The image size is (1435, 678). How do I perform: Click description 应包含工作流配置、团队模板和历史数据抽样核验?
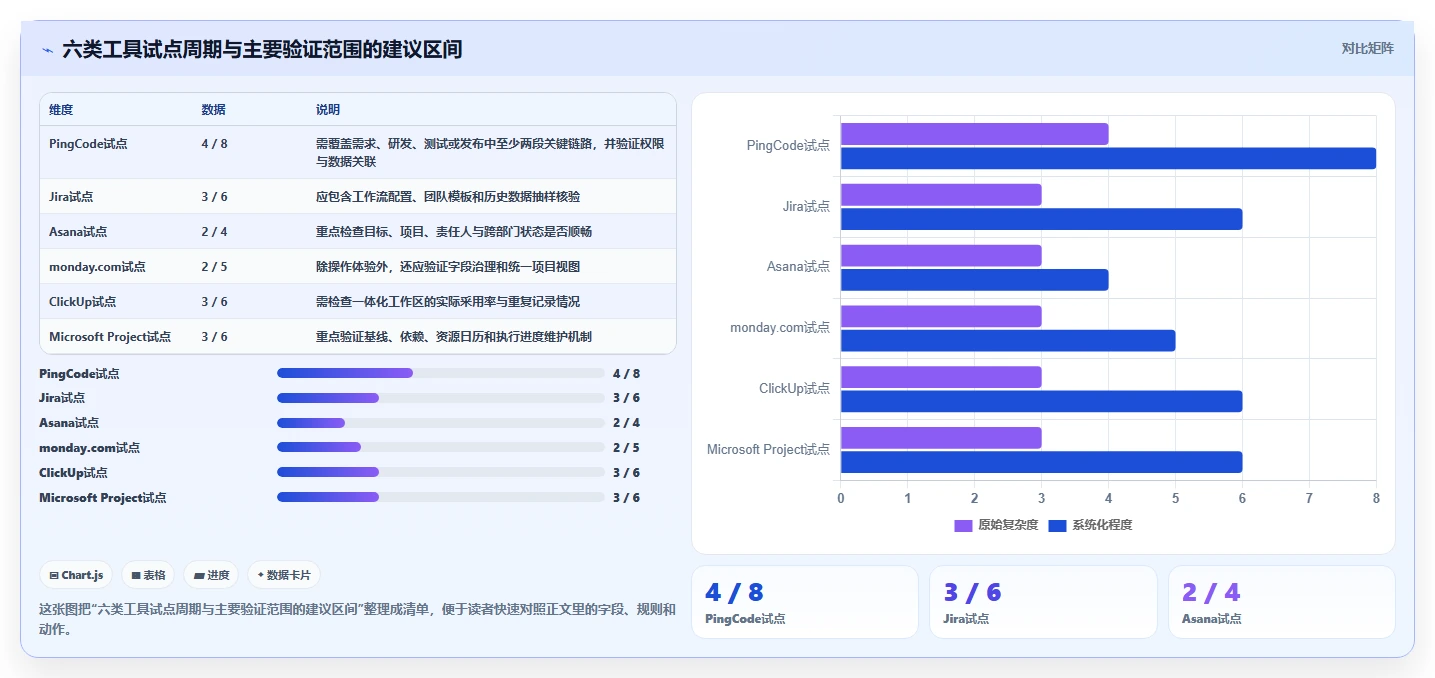[x=448, y=197]
